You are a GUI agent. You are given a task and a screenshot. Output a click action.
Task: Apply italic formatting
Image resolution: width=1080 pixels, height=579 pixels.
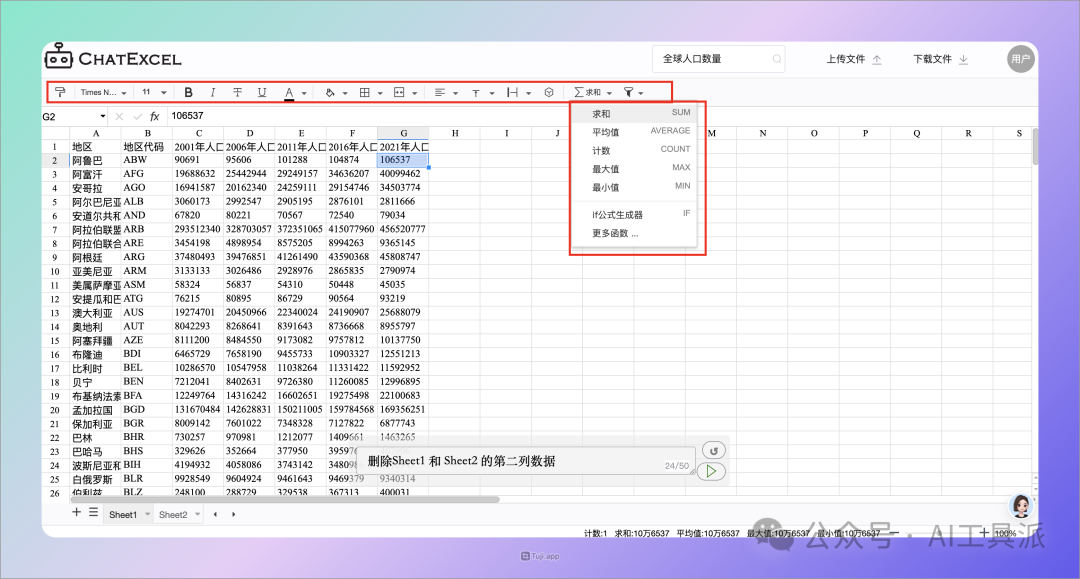[212, 92]
